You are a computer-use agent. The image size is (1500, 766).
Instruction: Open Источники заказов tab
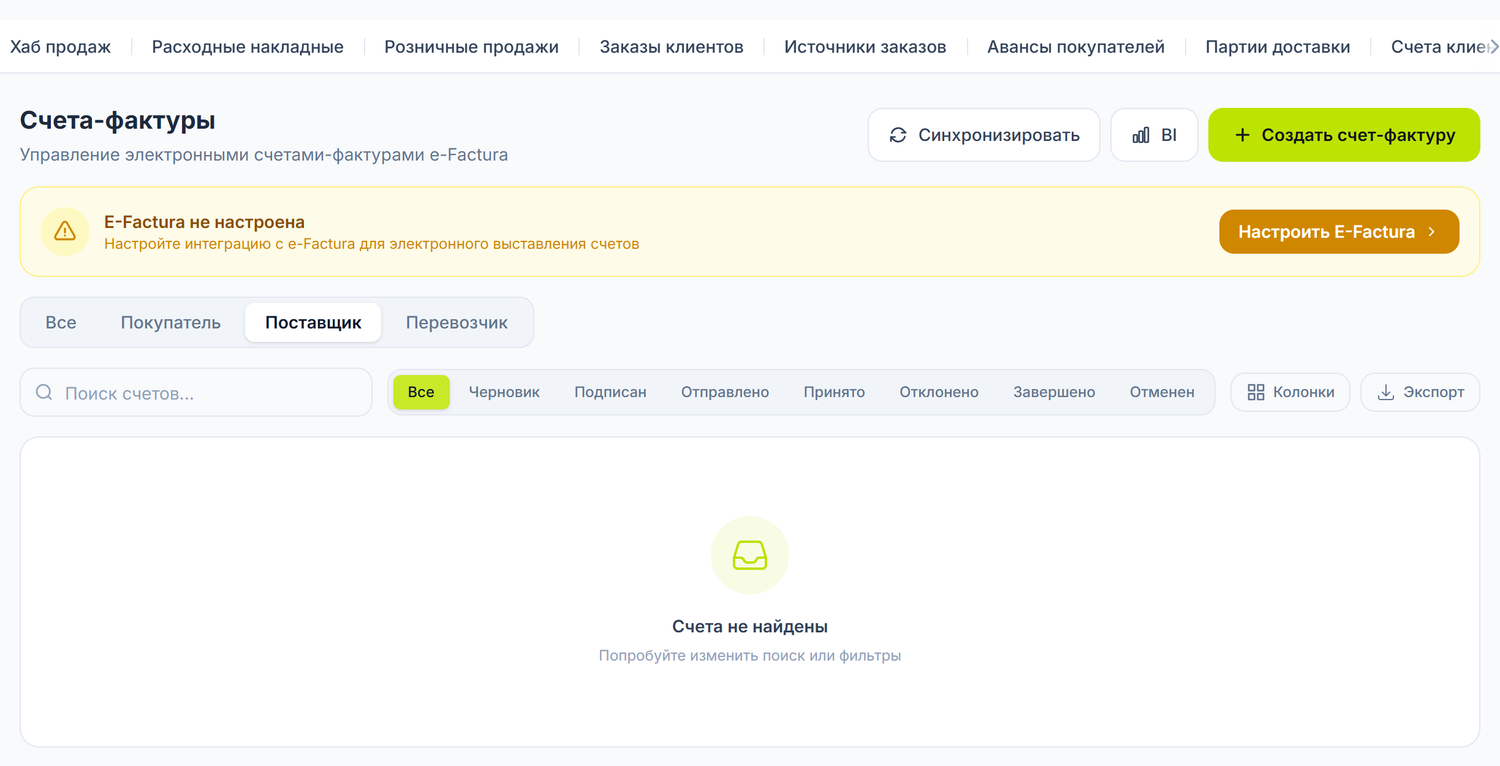[865, 47]
